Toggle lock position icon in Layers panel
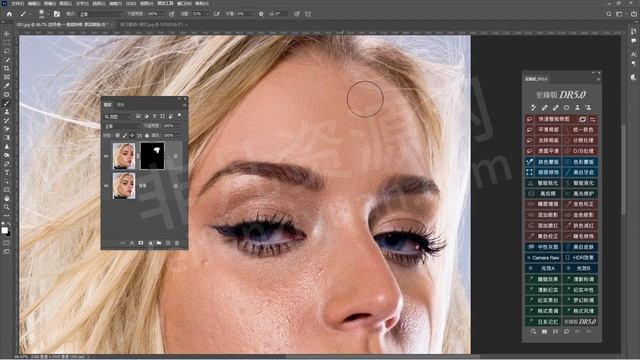Image resolution: width=640 pixels, height=360 pixels. (132, 135)
